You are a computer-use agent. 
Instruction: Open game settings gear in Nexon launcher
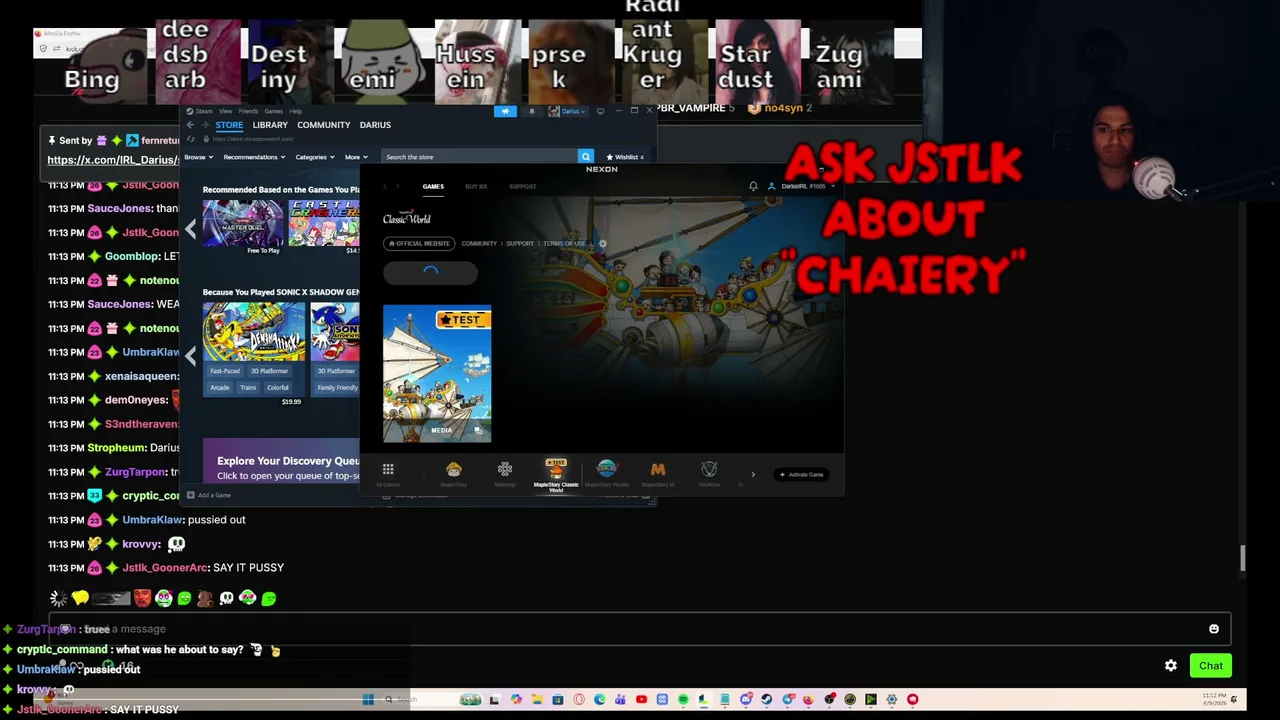click(x=602, y=243)
